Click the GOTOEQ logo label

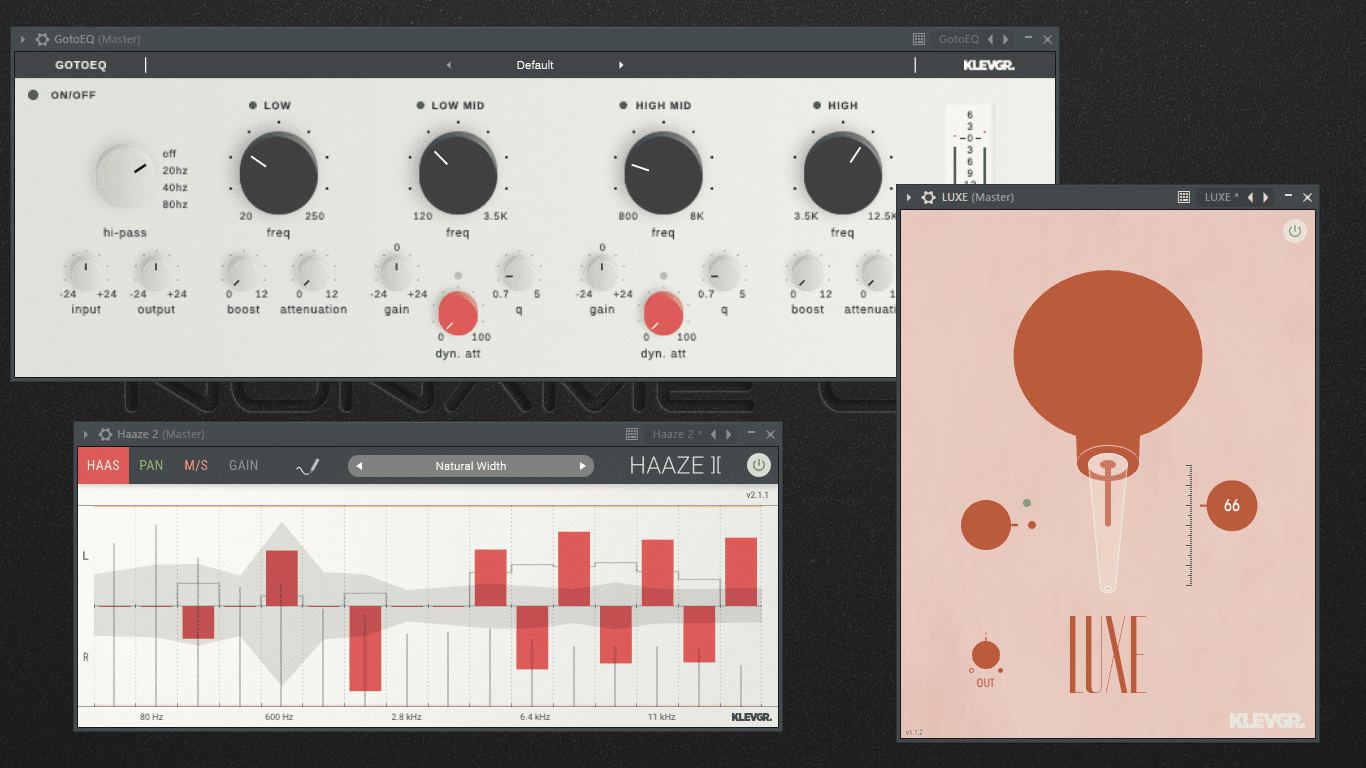coord(81,65)
